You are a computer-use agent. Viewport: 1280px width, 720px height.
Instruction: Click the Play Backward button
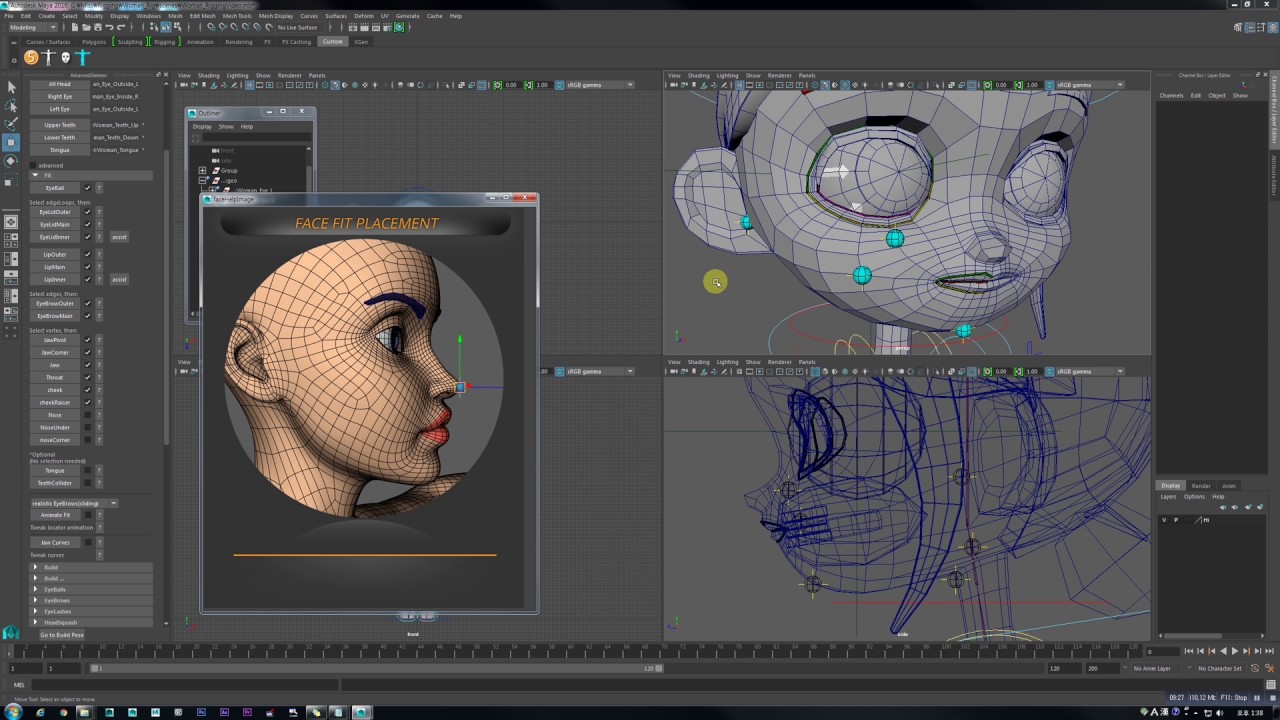click(1222, 651)
